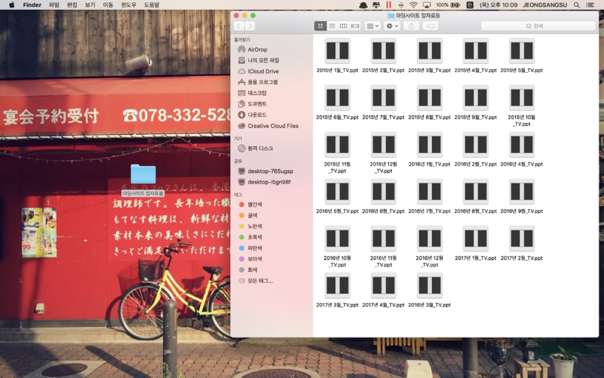This screenshot has height=378, width=604.
Task: Select the file 2017년 1월_TV.ppt
Action: click(x=475, y=244)
